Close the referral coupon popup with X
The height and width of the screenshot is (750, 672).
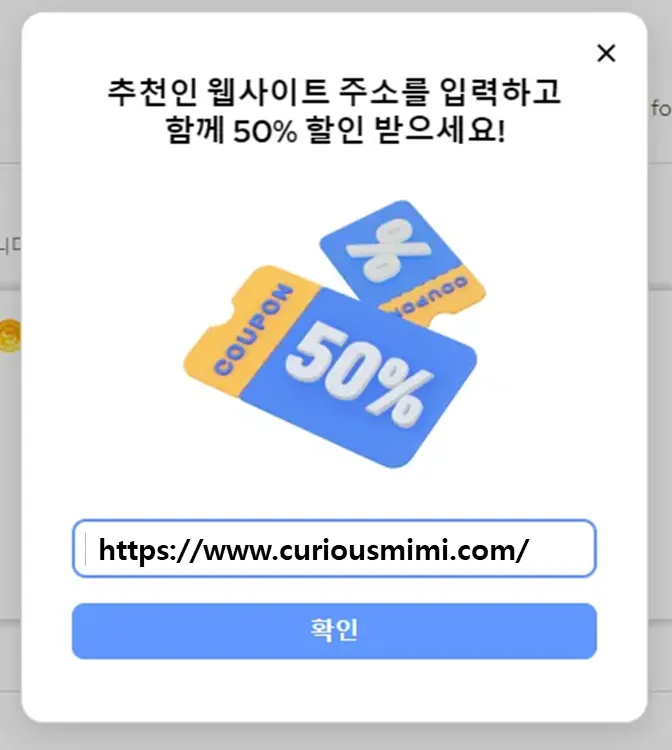point(606,53)
